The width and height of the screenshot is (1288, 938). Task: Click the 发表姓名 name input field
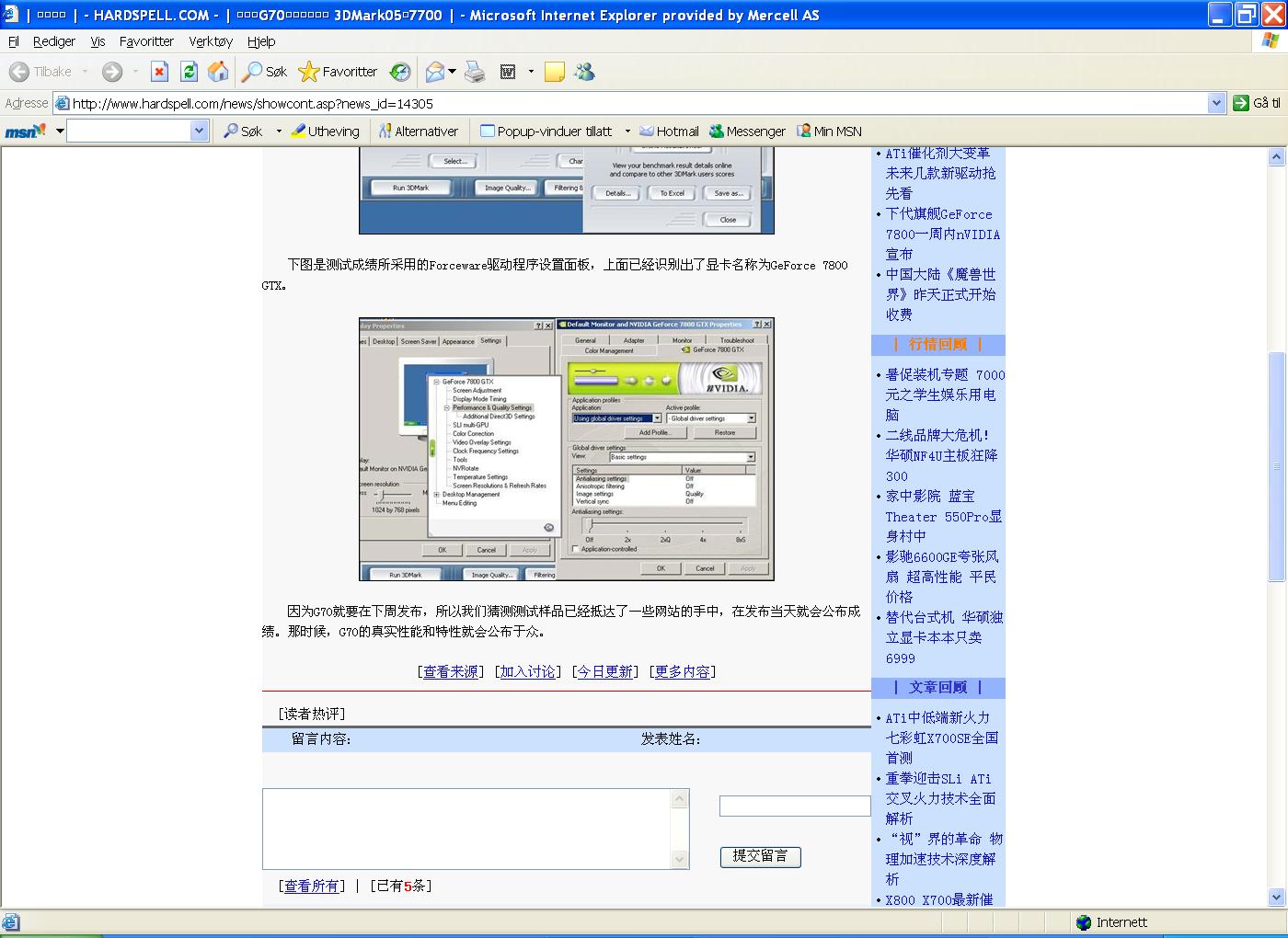(795, 806)
